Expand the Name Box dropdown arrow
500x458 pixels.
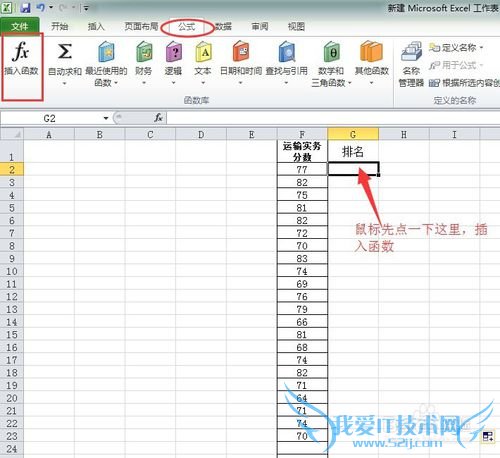pyautogui.click(x=106, y=118)
